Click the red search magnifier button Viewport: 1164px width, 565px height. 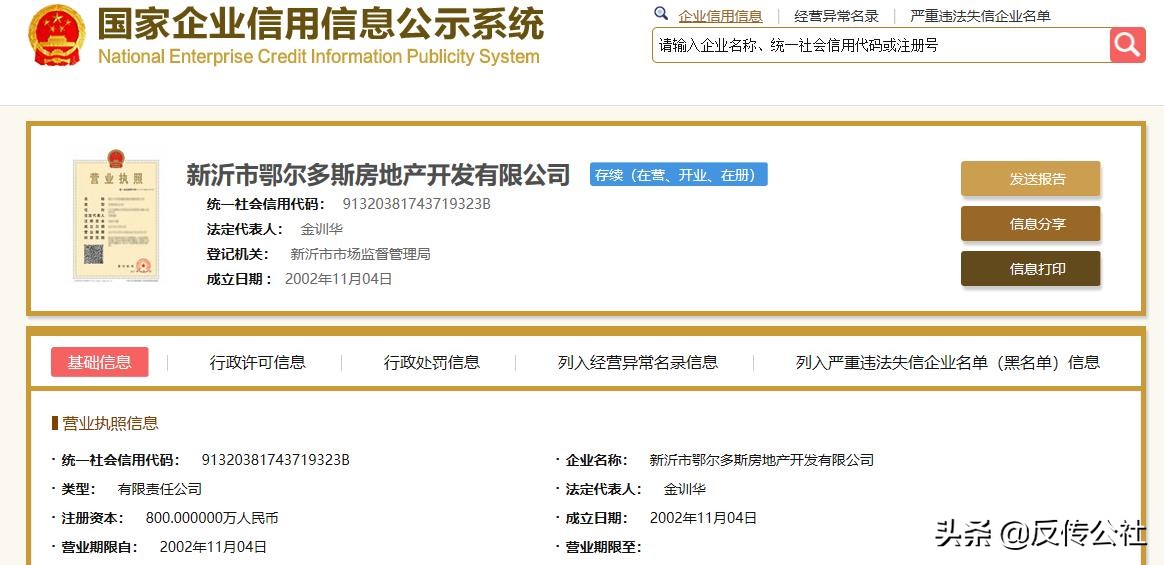tap(1128, 45)
